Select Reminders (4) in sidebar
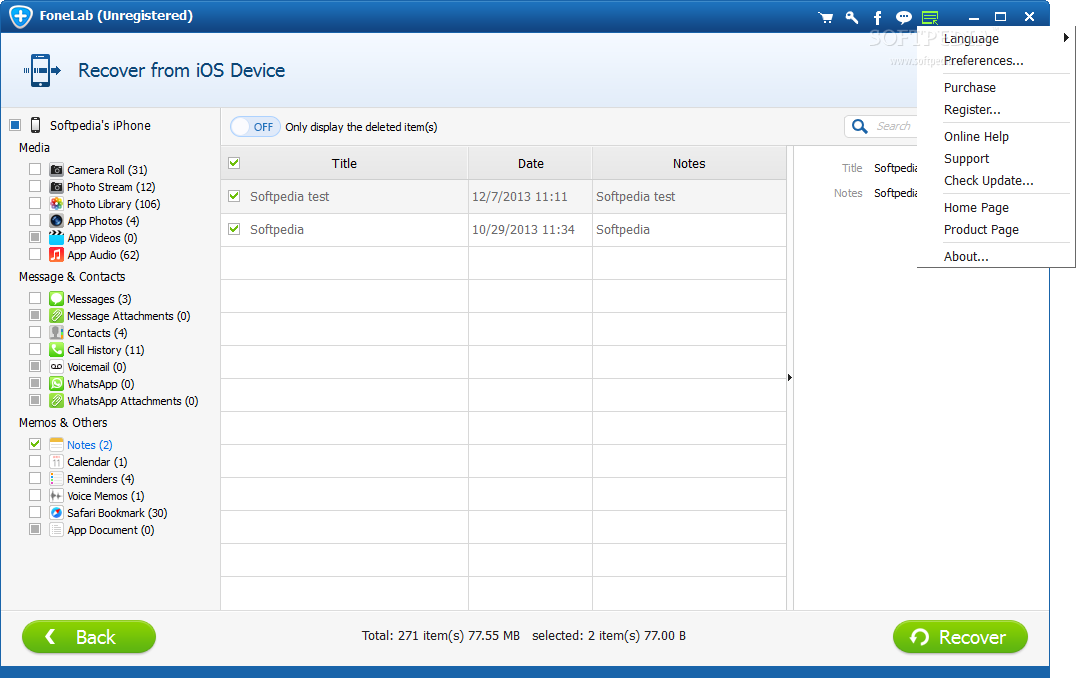 click(100, 479)
